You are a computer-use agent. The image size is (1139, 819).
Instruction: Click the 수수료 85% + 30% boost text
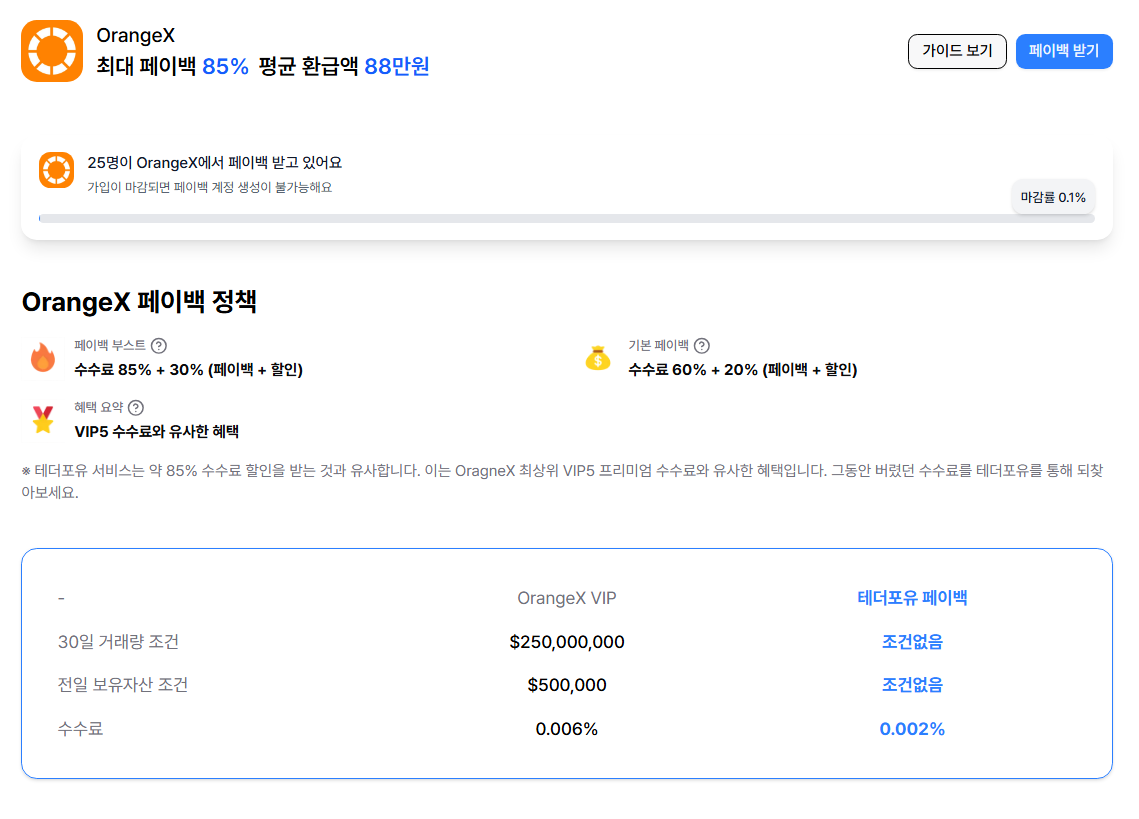click(188, 369)
